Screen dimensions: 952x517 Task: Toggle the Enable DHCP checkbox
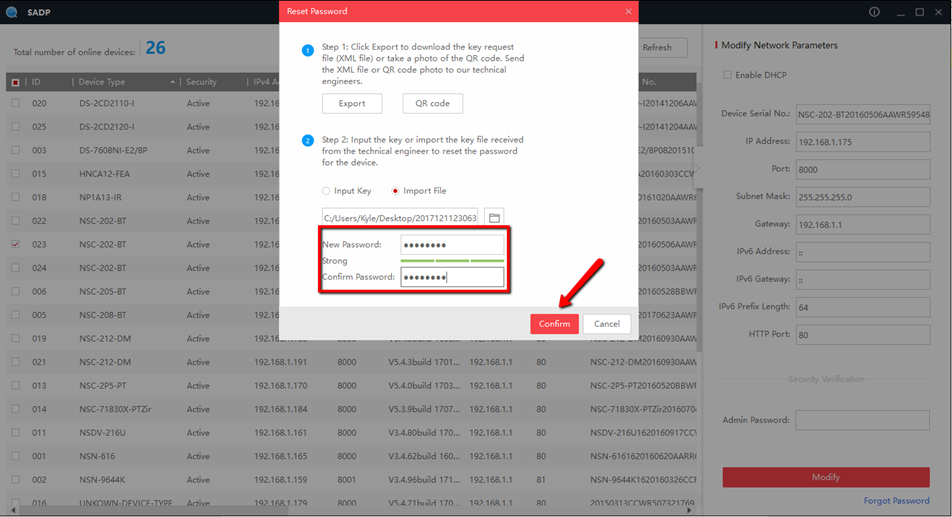point(728,75)
